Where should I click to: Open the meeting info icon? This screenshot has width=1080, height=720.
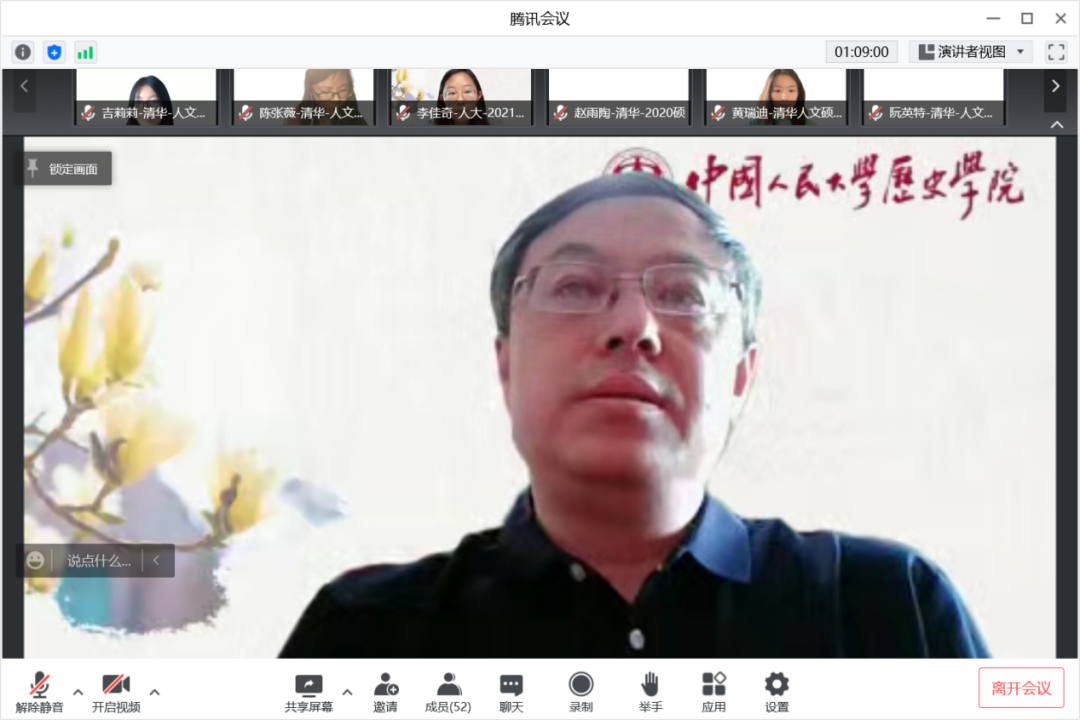[23, 52]
